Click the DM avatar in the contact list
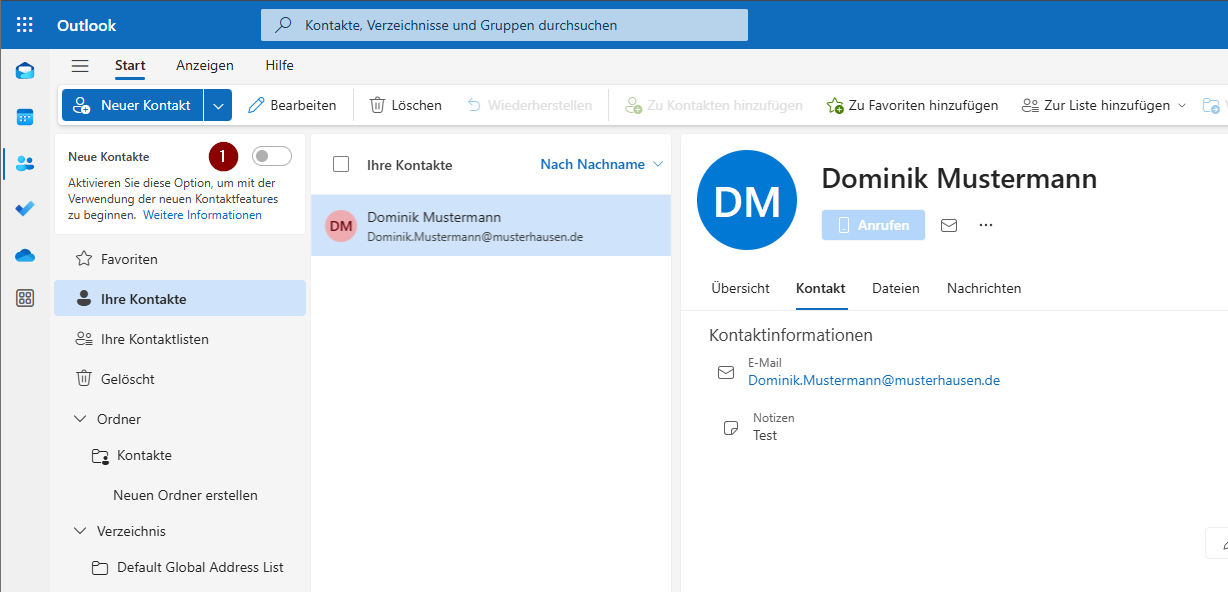 point(341,226)
